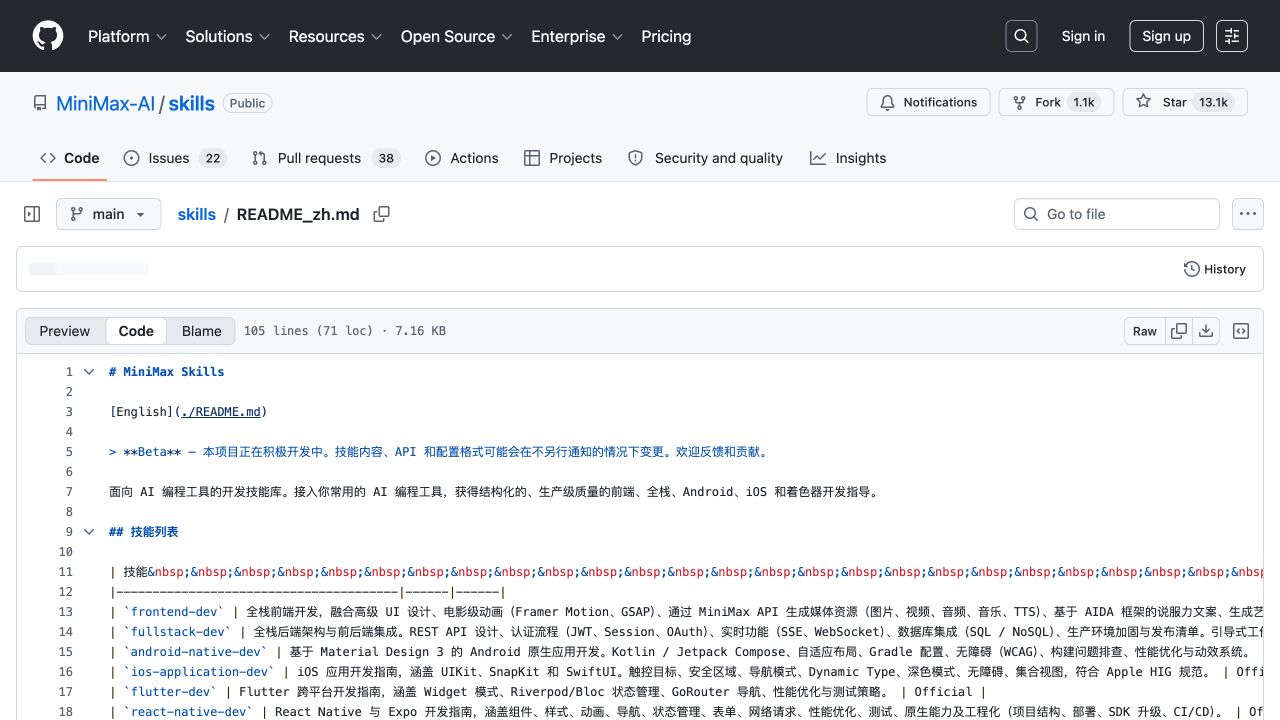Click the `flutter-dev` text in line 17
This screenshot has width=1280, height=720.
(x=170, y=691)
